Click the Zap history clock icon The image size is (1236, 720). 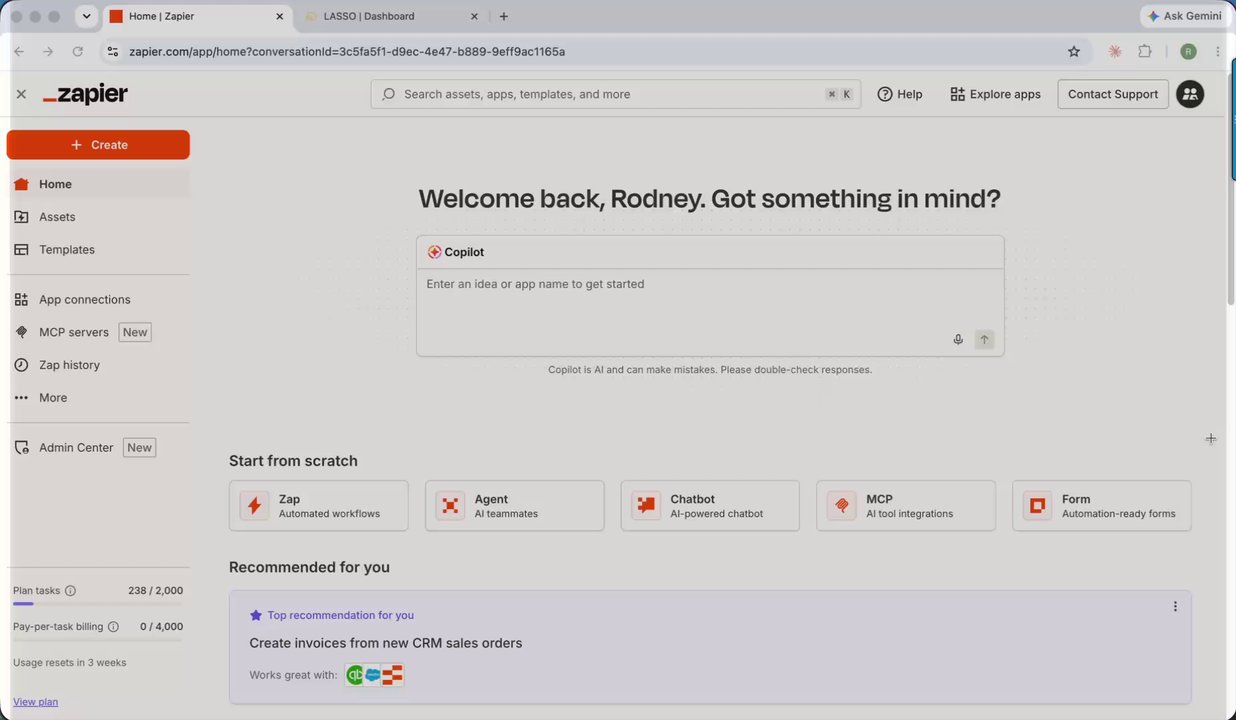click(x=21, y=365)
